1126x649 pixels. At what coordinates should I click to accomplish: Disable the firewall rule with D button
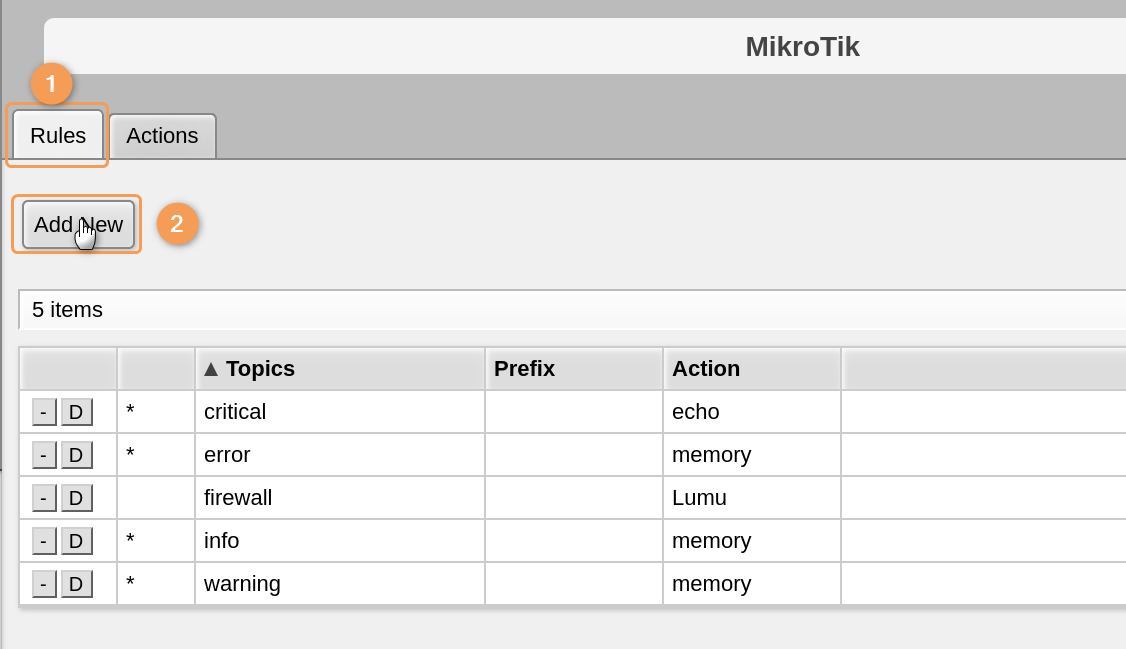click(76, 498)
